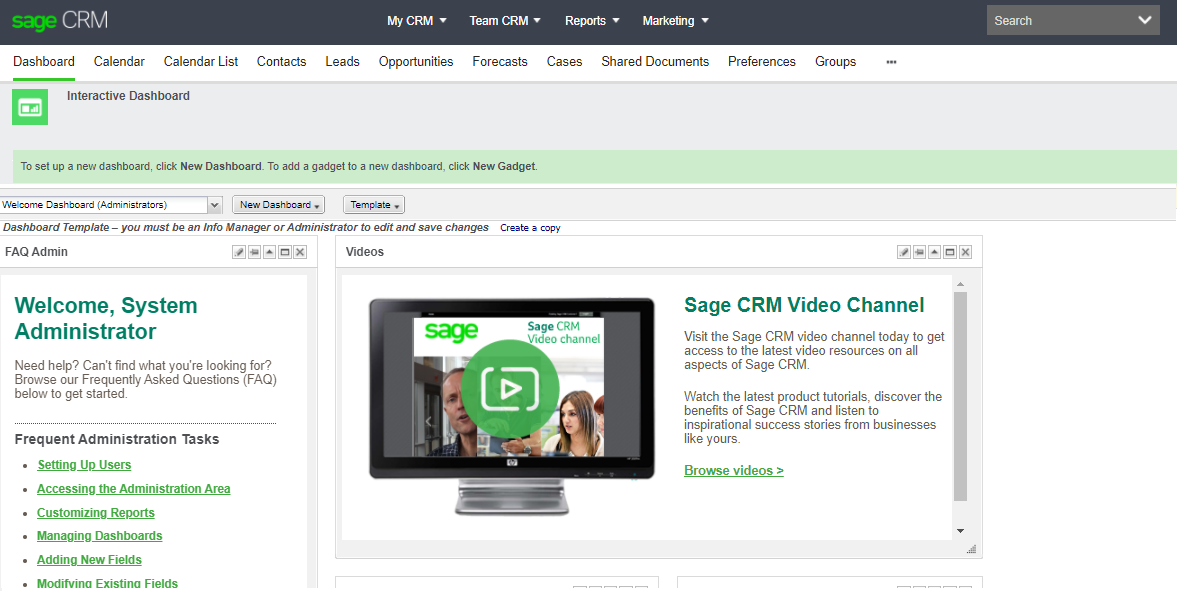1177x591 pixels.
Task: Open the Leads tab
Action: pyautogui.click(x=342, y=62)
